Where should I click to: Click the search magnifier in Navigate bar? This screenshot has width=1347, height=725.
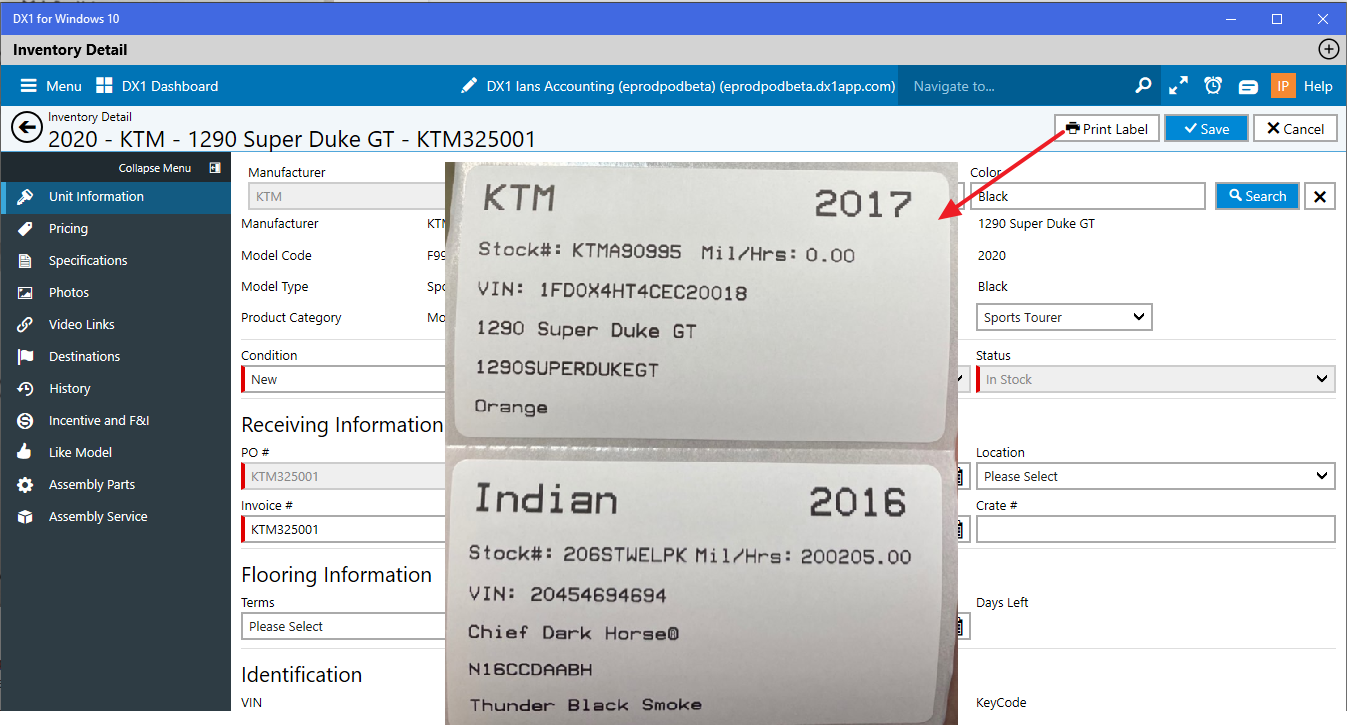click(x=1143, y=86)
